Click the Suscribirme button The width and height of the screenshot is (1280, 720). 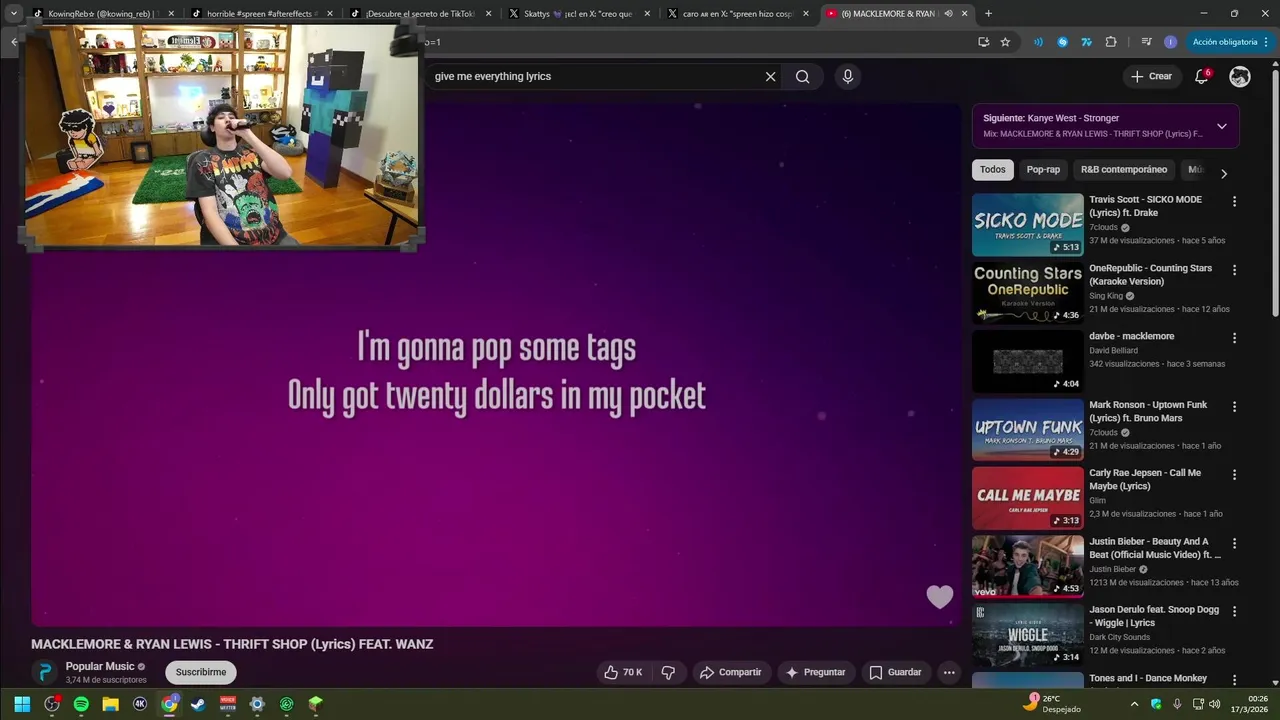click(201, 672)
